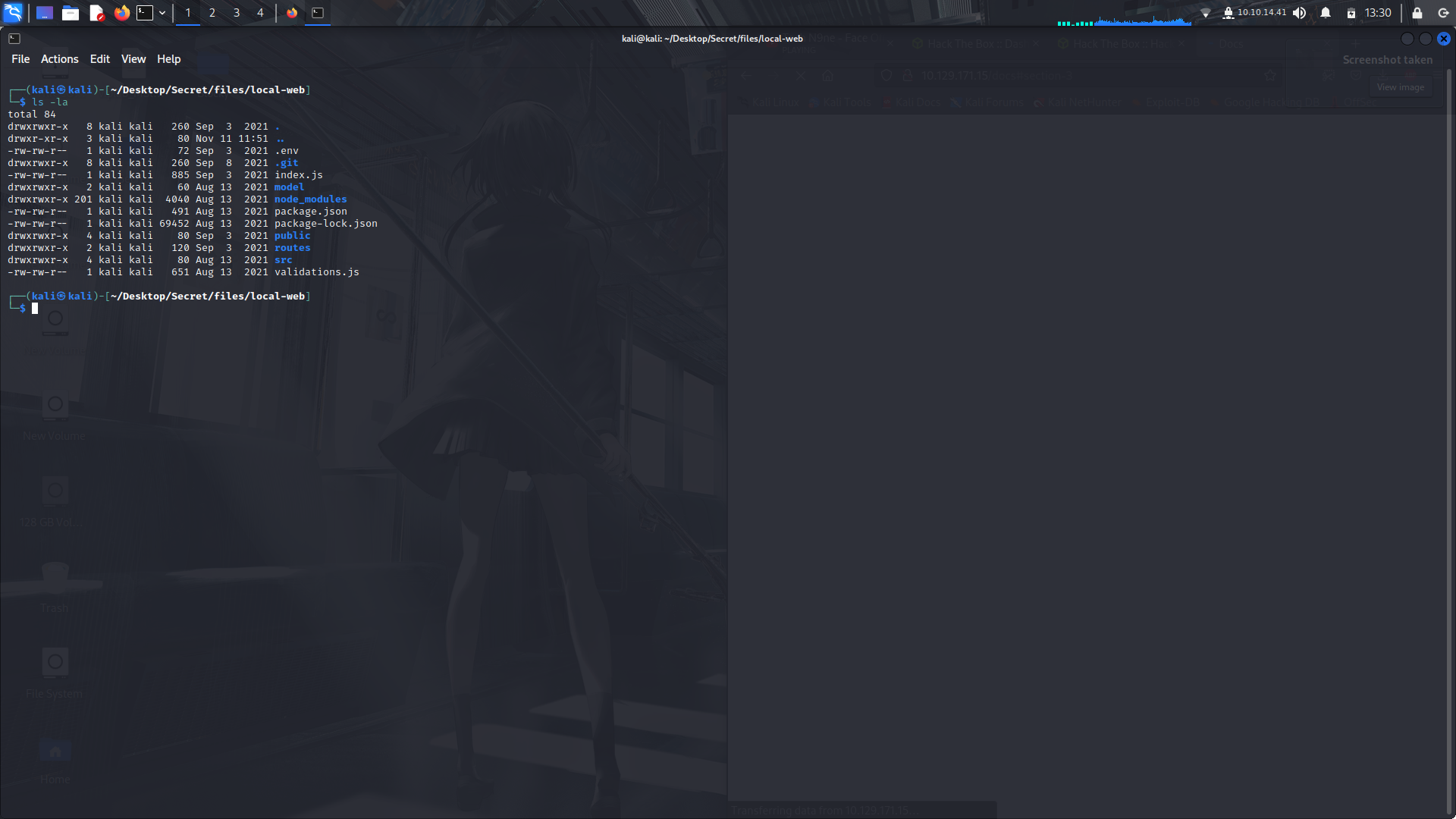Open the View menu in the terminal
This screenshot has width=1456, height=819.
coord(133,58)
